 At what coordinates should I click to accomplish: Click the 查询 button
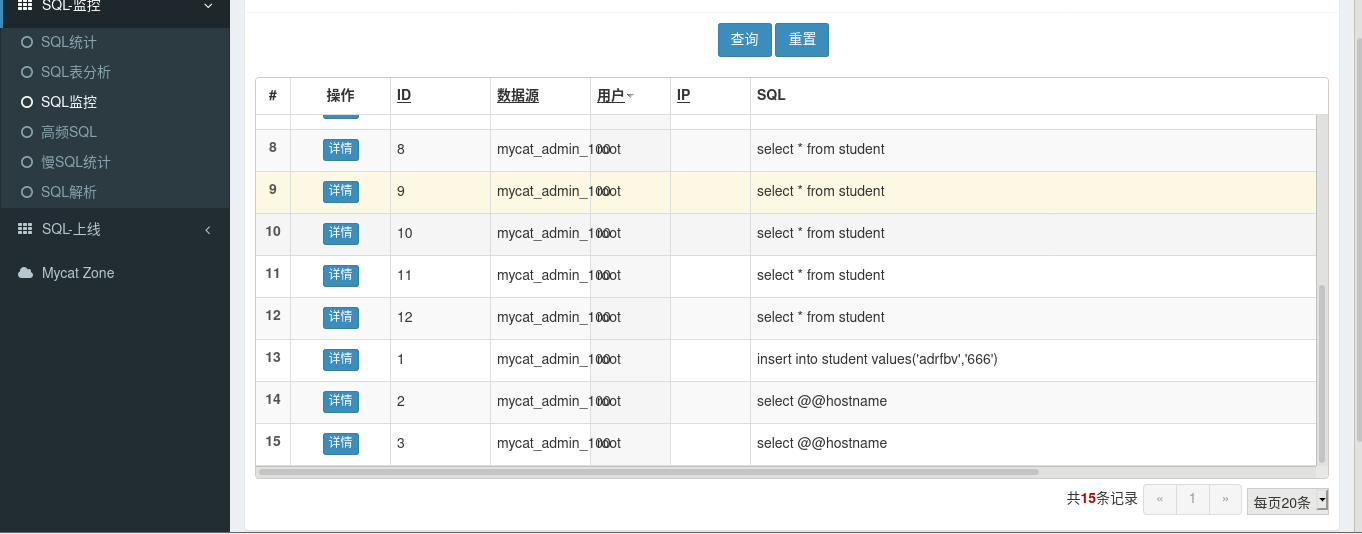pos(744,40)
